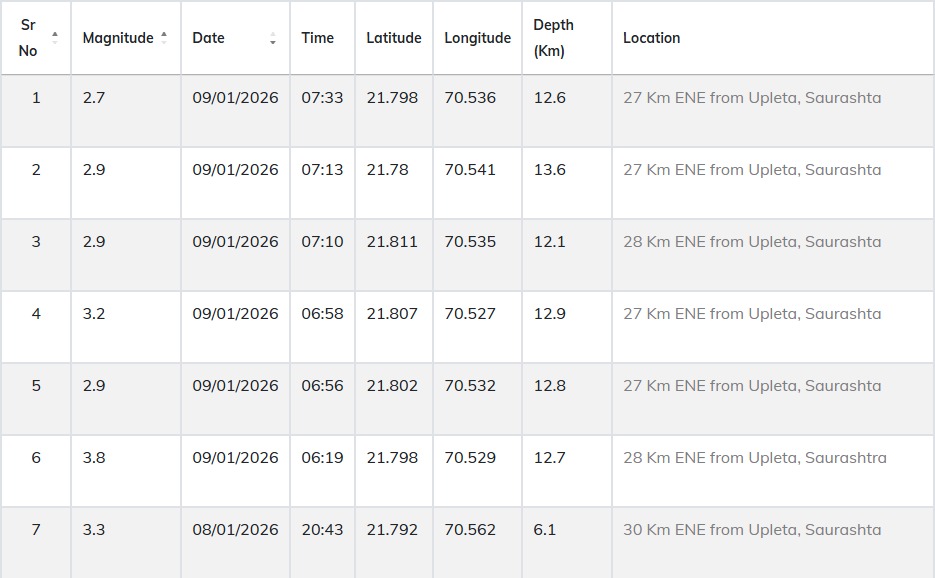The width and height of the screenshot is (935, 578).
Task: Click the Latitude column header
Action: [x=393, y=38]
